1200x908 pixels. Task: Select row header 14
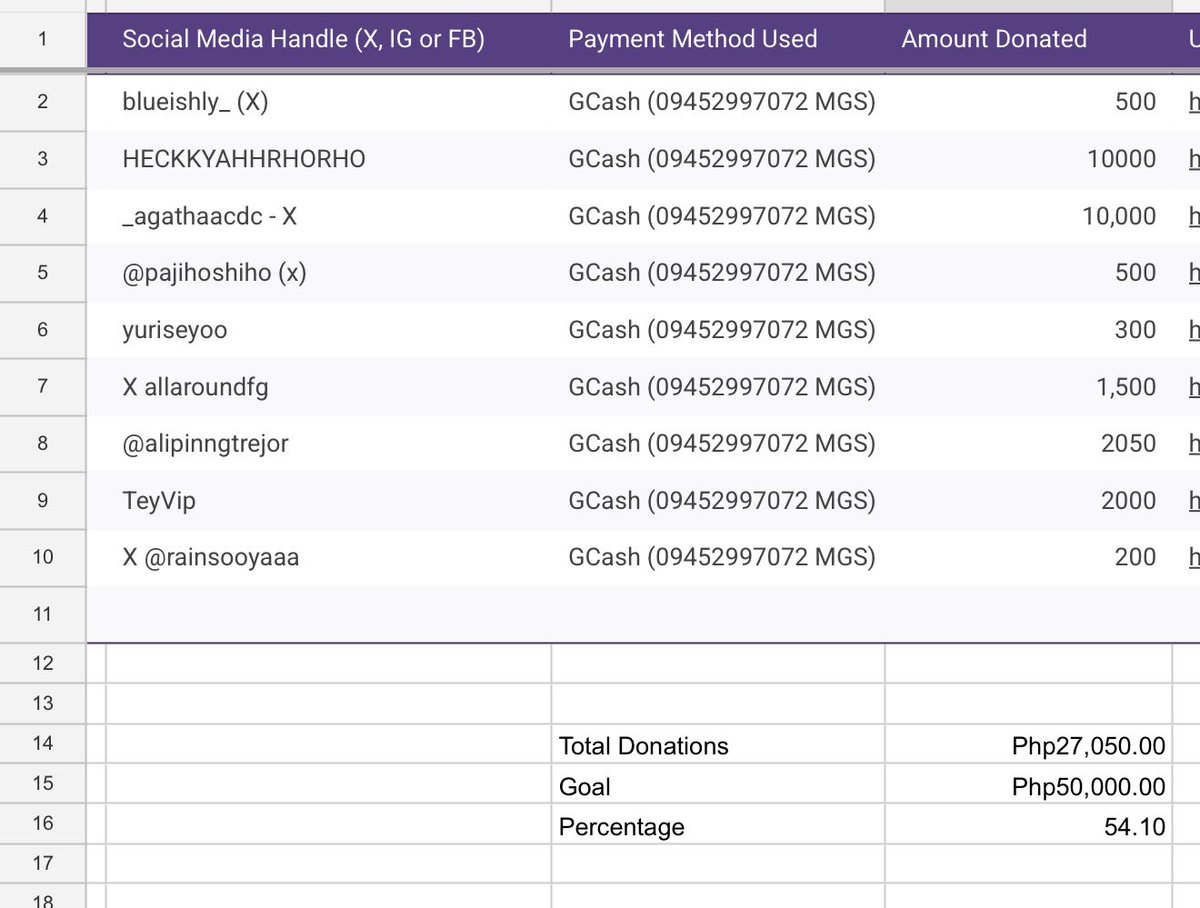click(43, 743)
